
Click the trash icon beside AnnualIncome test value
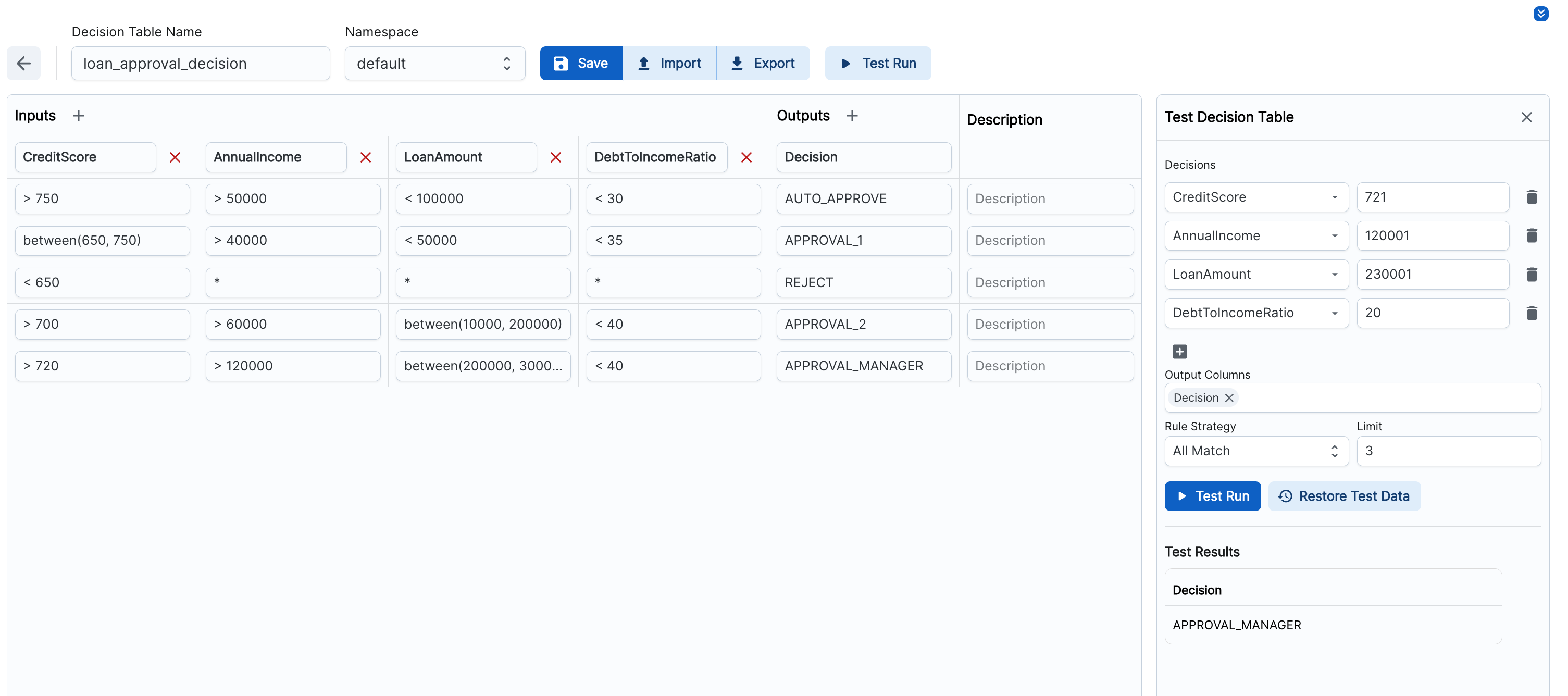coord(1533,235)
